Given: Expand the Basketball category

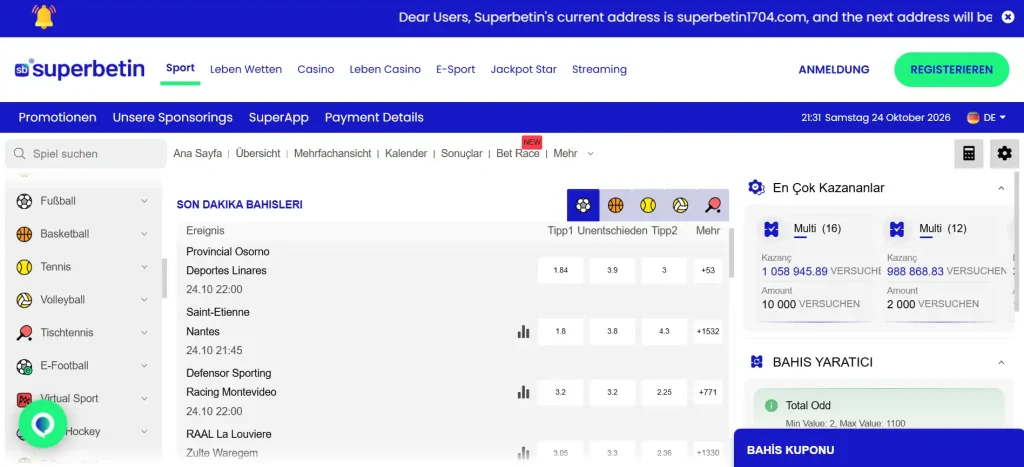Looking at the screenshot, I should tap(144, 234).
